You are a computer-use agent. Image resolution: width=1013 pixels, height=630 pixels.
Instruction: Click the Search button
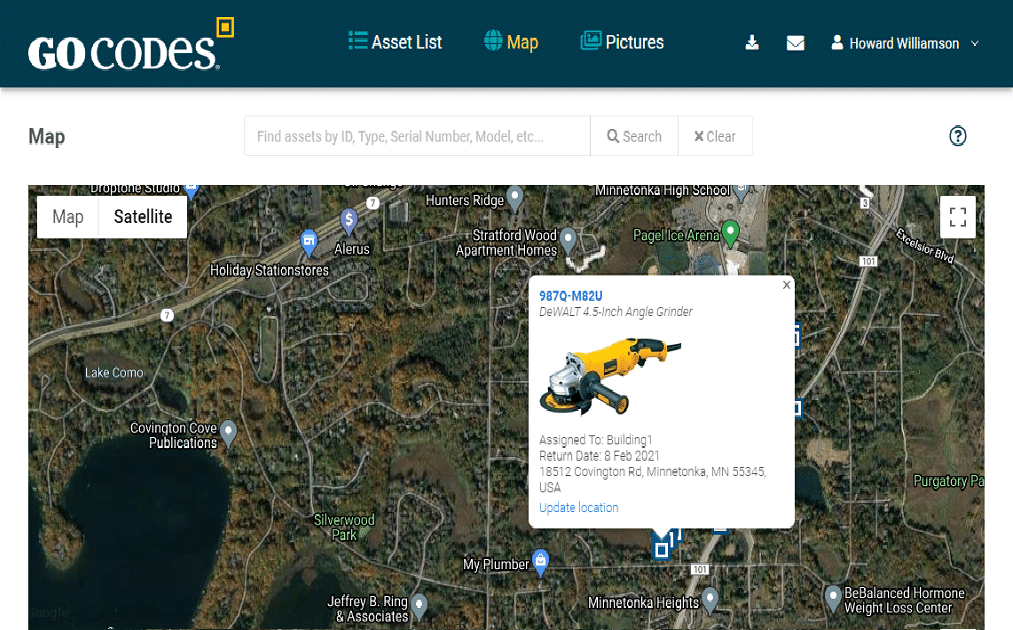click(634, 136)
